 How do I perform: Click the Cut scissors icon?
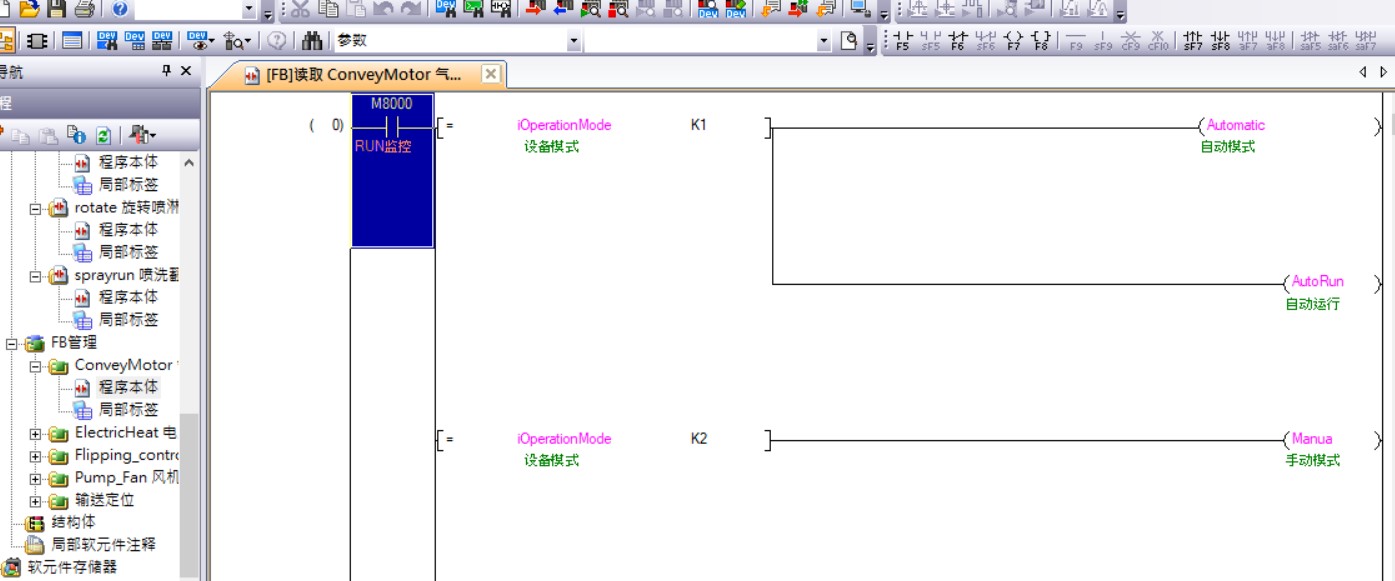(300, 9)
